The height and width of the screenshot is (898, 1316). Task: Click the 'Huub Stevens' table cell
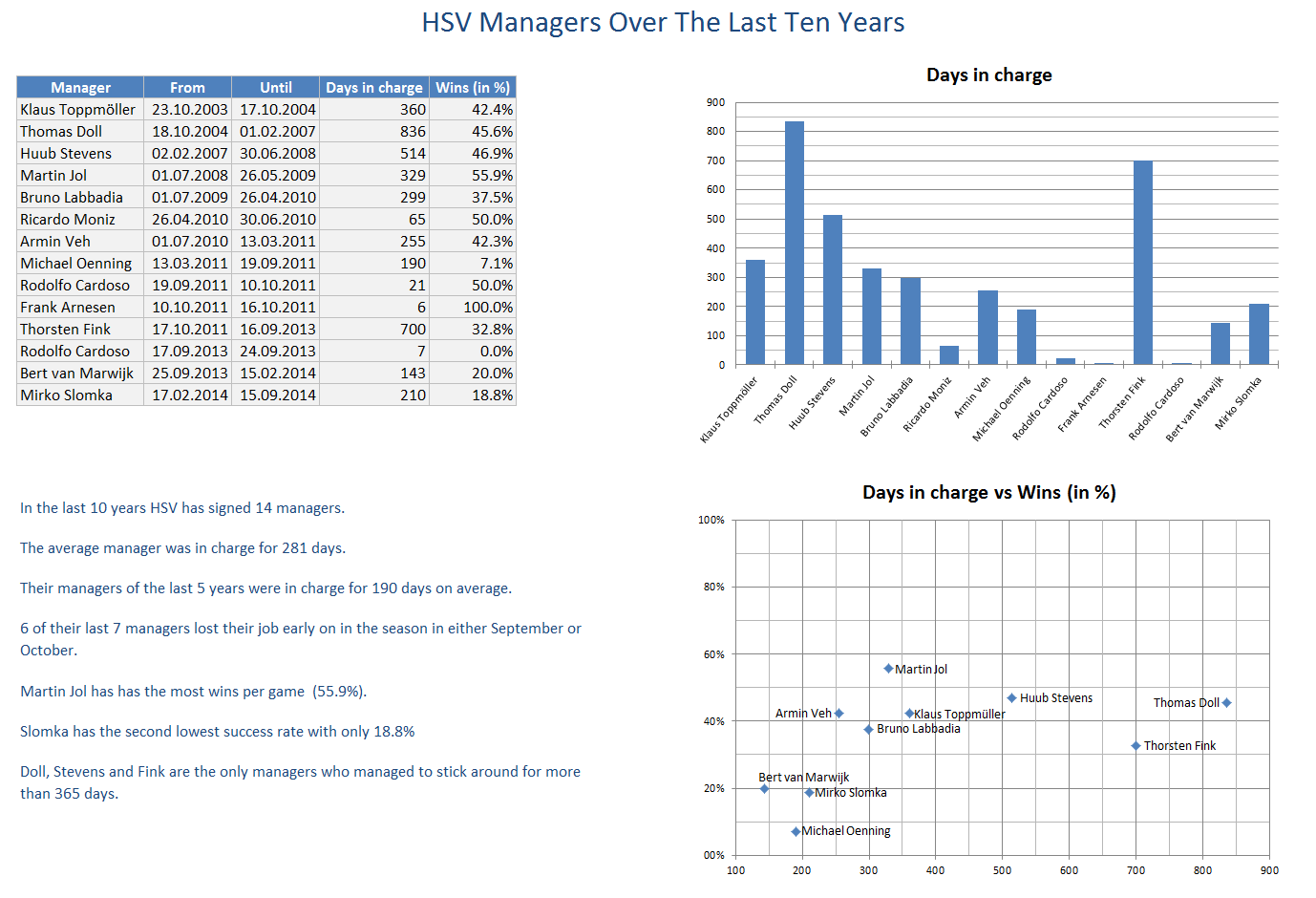(x=80, y=153)
